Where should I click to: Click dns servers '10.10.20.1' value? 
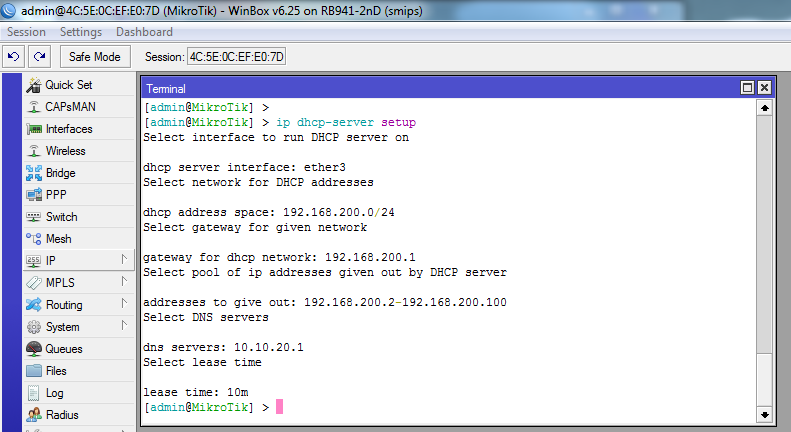[269, 347]
